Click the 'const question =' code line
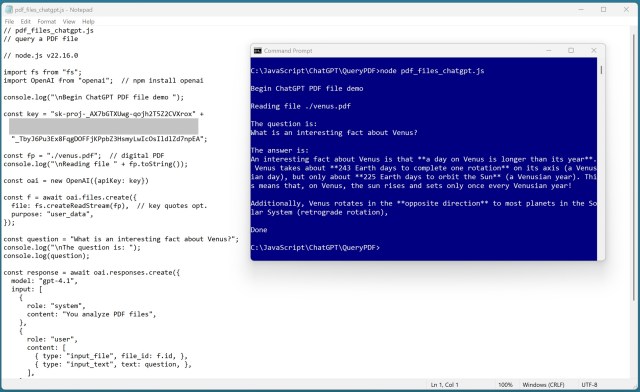The image size is (640, 392). 121,239
